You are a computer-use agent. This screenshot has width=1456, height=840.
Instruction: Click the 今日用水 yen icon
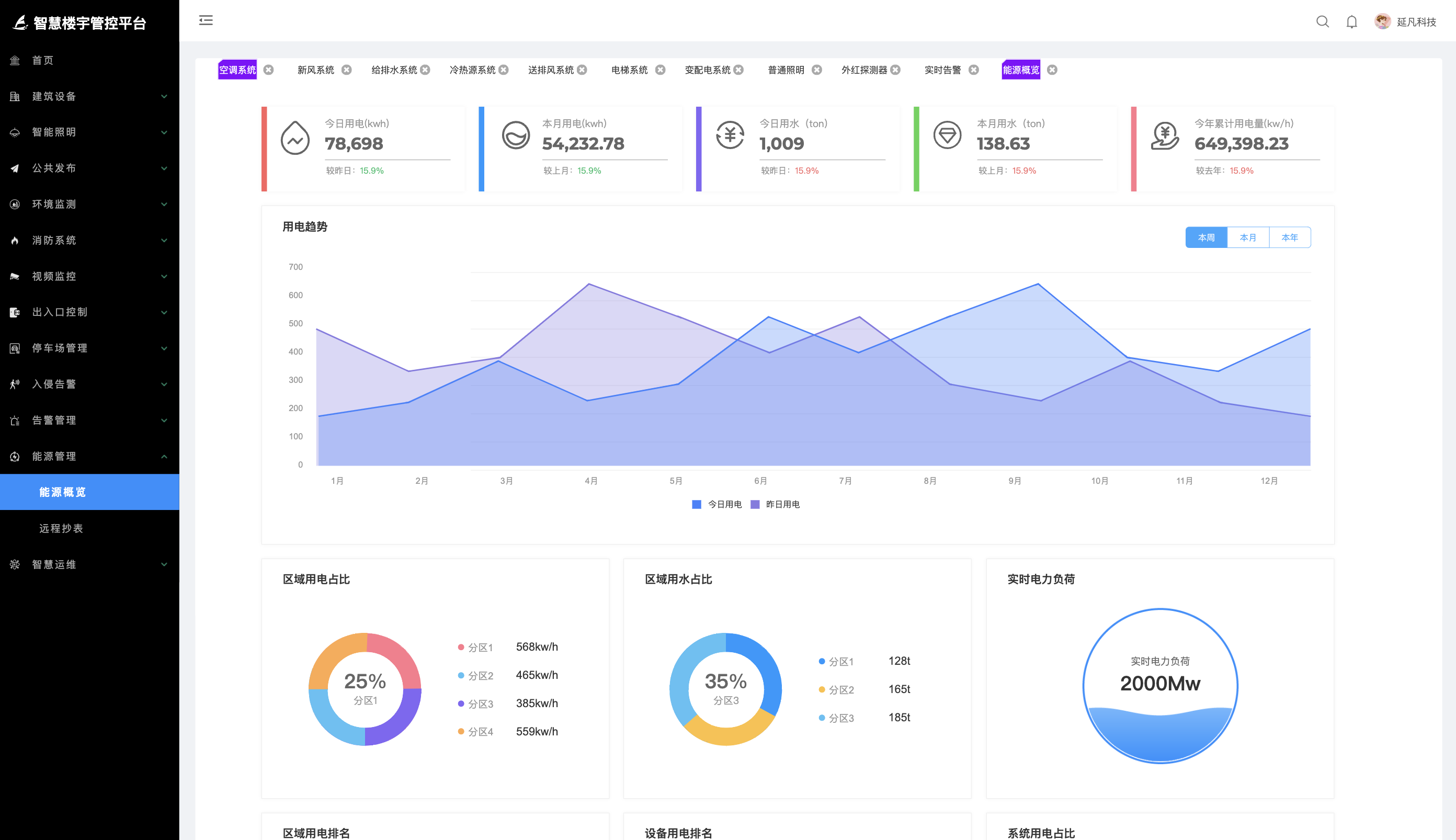coord(730,135)
